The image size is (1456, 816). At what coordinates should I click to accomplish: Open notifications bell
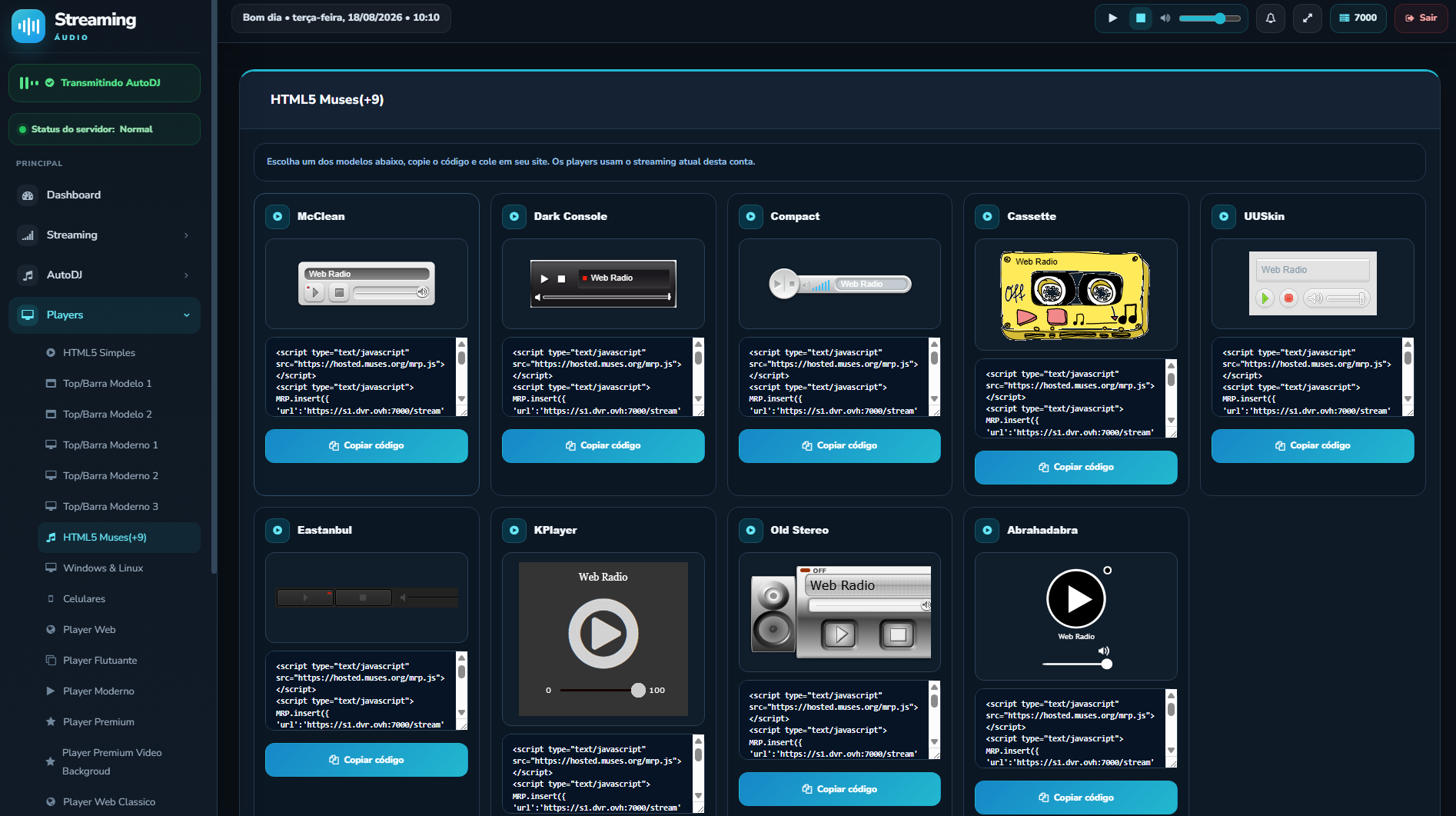click(x=1271, y=18)
